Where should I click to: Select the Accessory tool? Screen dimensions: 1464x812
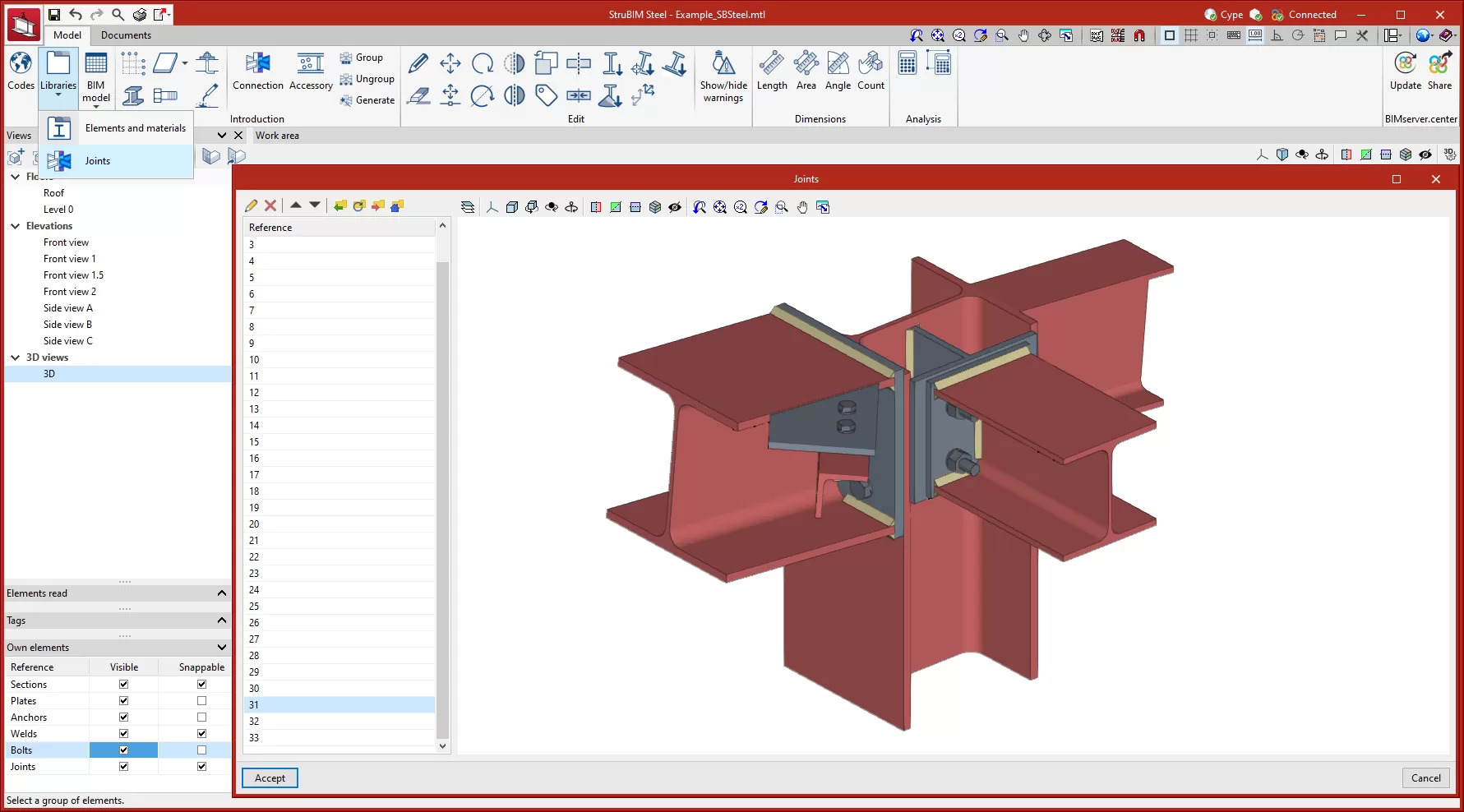(x=311, y=74)
